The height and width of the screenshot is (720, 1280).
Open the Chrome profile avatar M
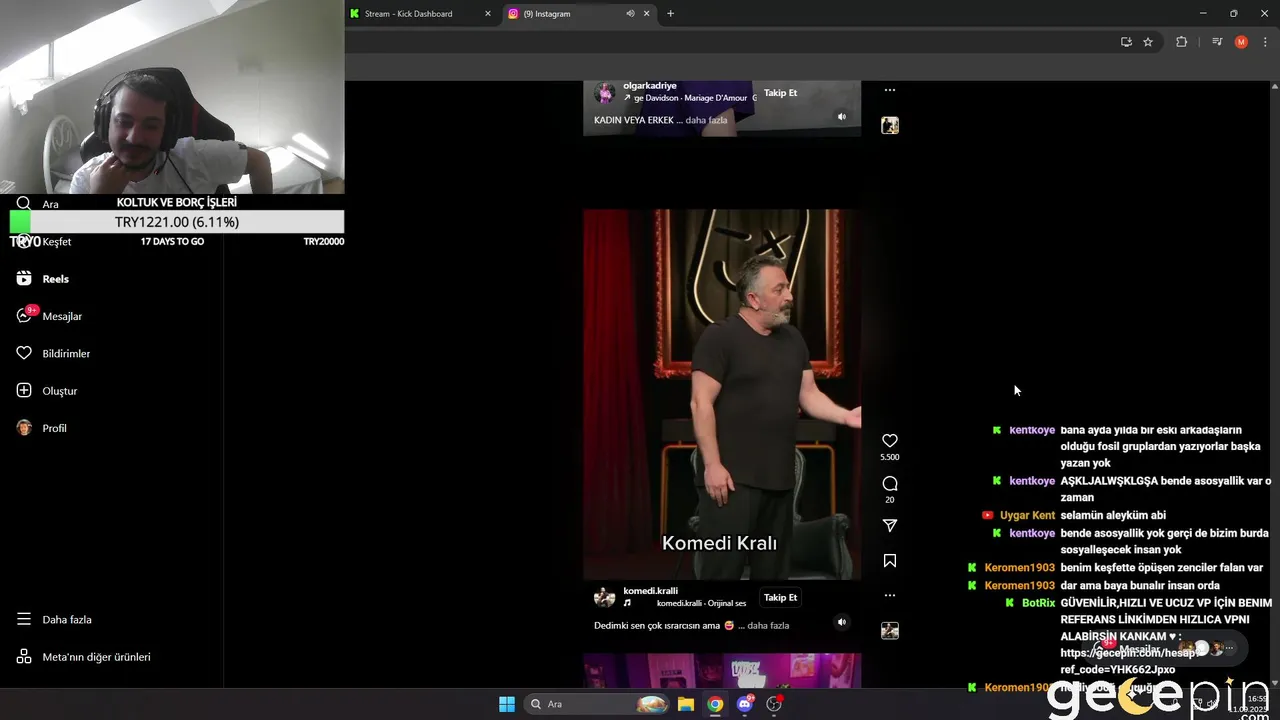coord(1241,42)
